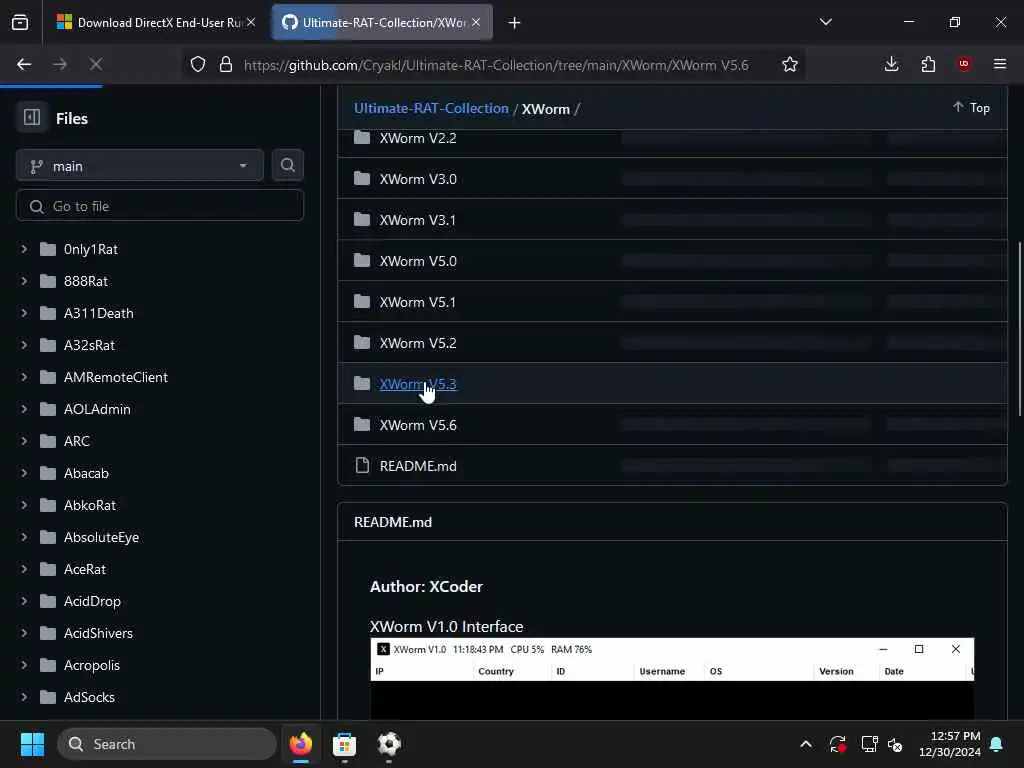Viewport: 1024px width, 768px height.
Task: Open soccer ball app in taskbar
Action: click(x=389, y=744)
